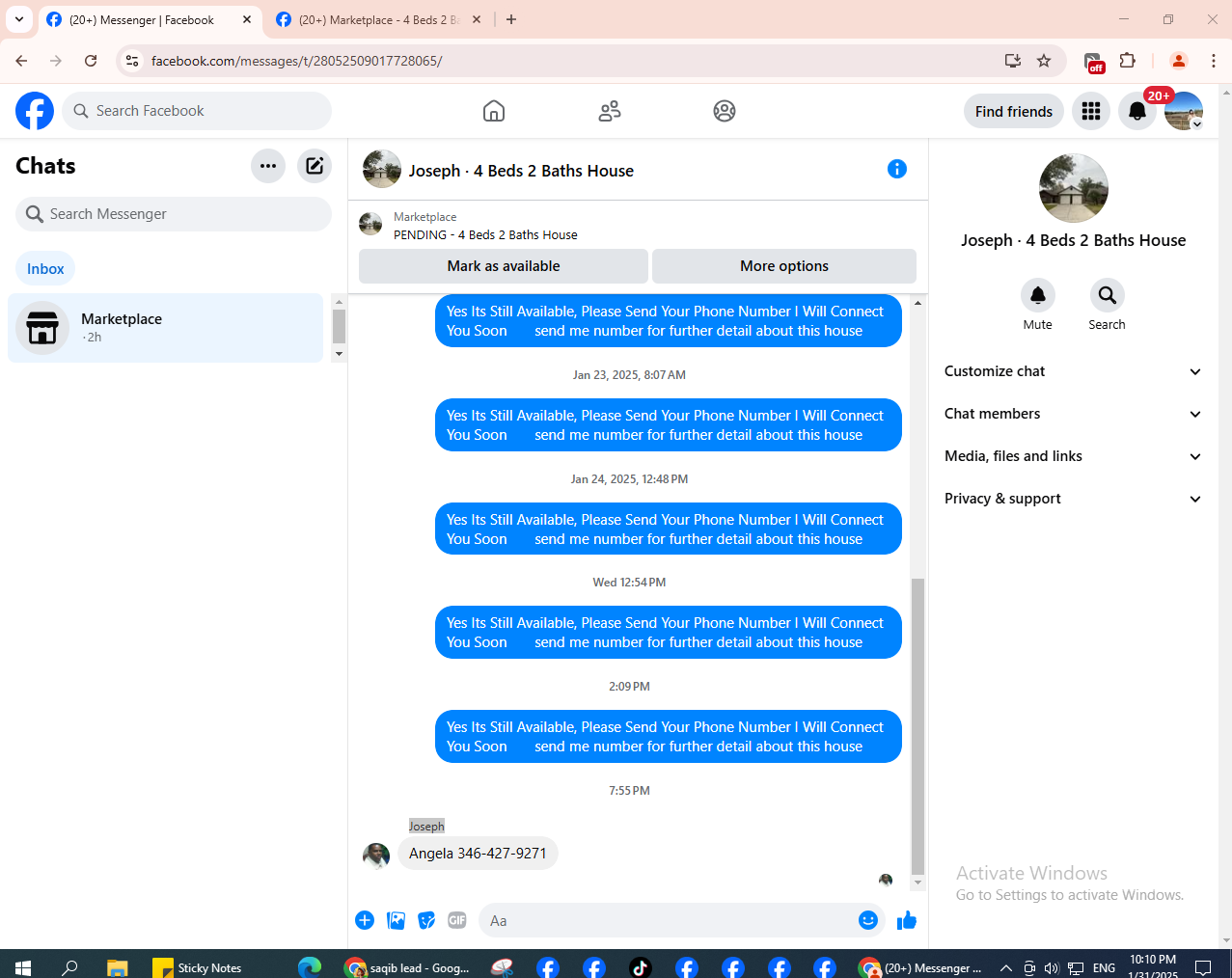Search in conversation magnifier icon

coord(1108,295)
